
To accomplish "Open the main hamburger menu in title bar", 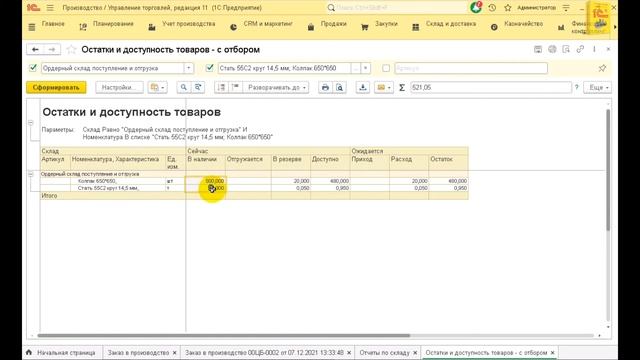I will 50,8.
